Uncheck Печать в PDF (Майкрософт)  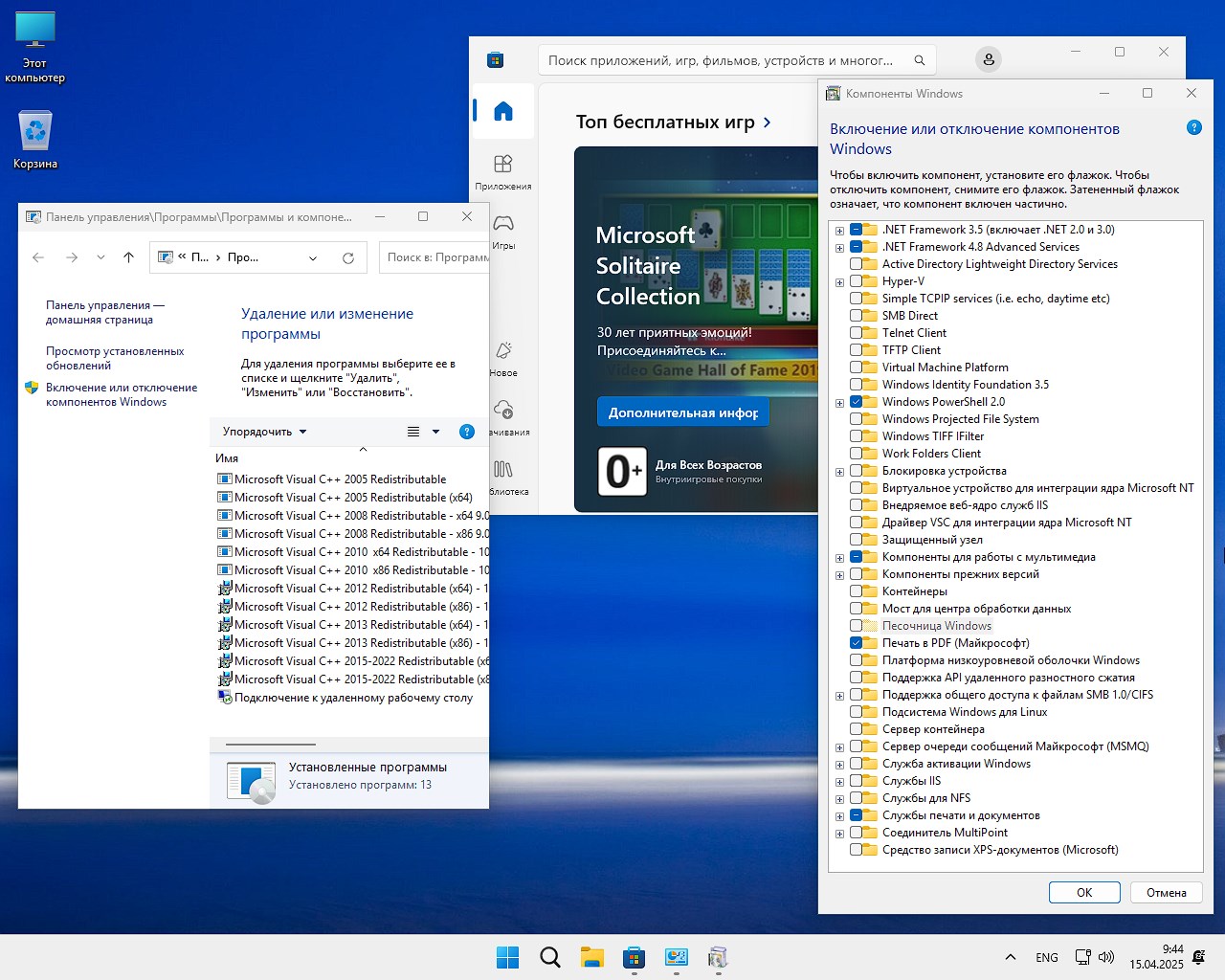coord(856,643)
